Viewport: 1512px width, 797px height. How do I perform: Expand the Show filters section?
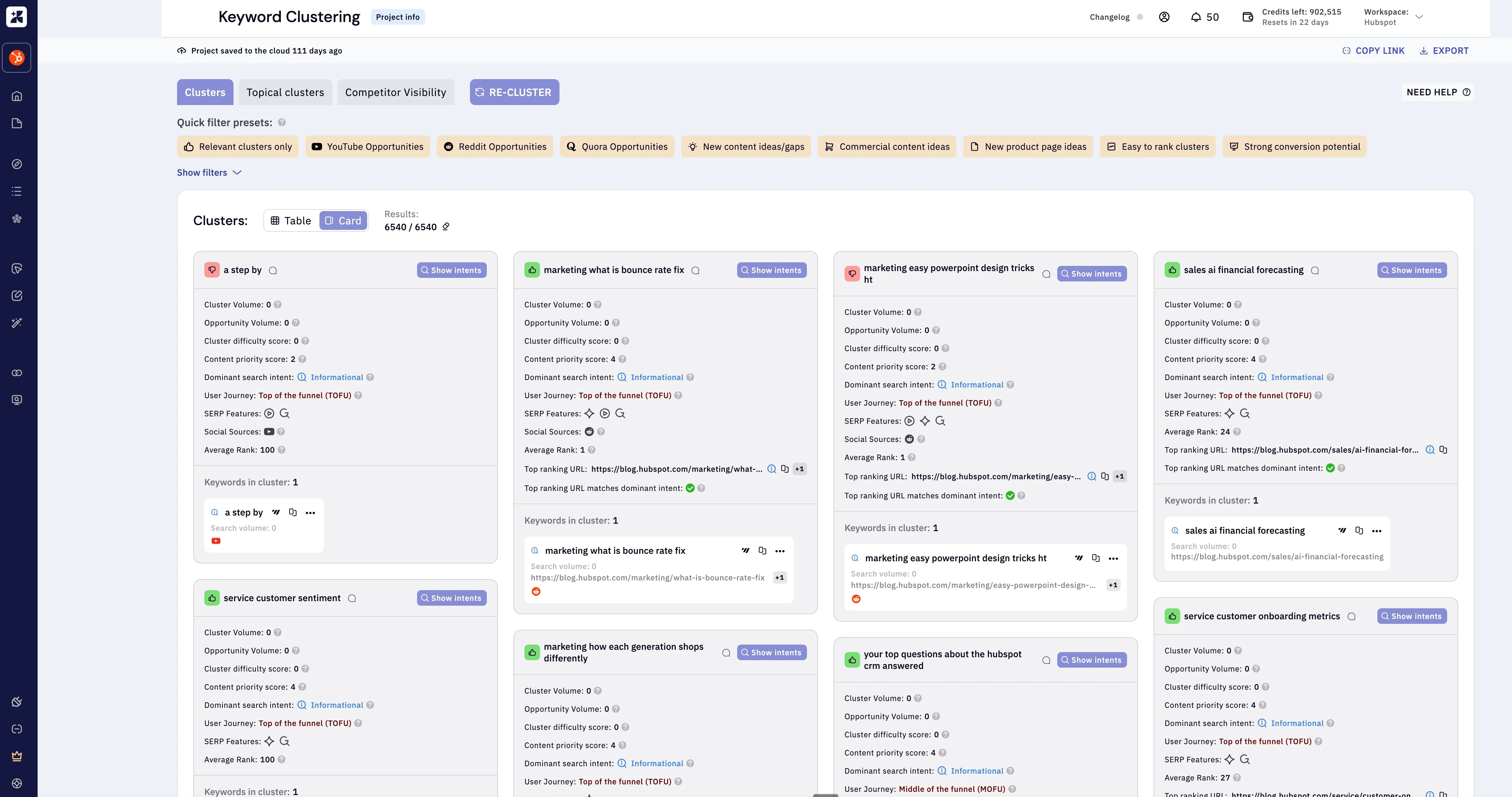click(209, 172)
